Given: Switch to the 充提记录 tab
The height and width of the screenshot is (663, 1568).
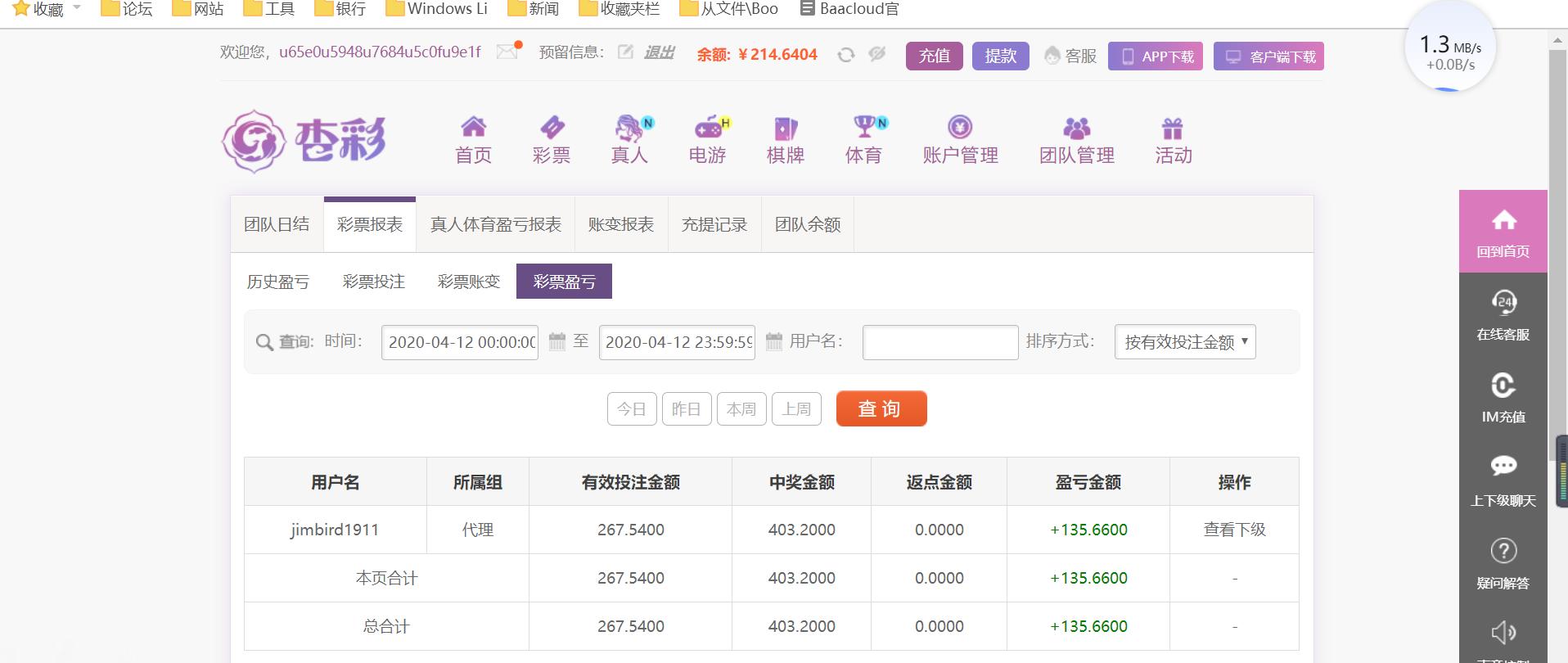Looking at the screenshot, I should [714, 224].
